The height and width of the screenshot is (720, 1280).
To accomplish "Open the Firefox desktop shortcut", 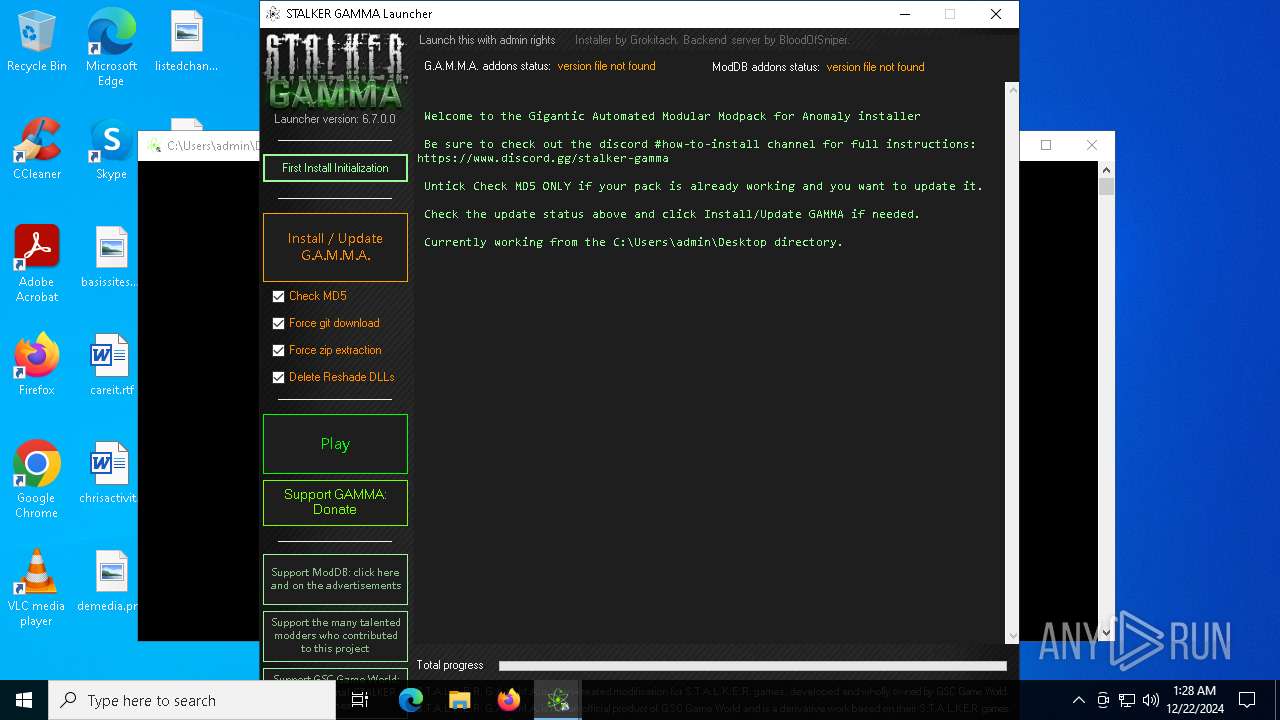I will pyautogui.click(x=37, y=366).
